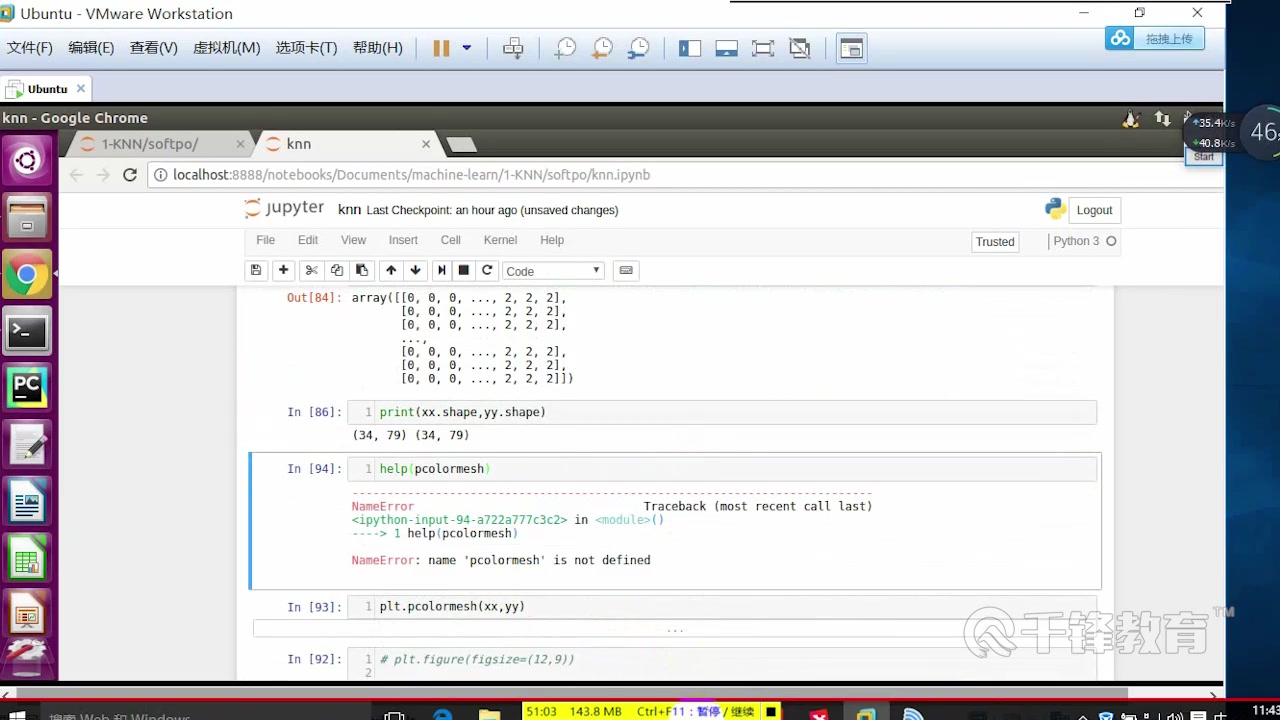Restart the kernel using the refresh icon
The image size is (1280, 720).
coord(487,270)
